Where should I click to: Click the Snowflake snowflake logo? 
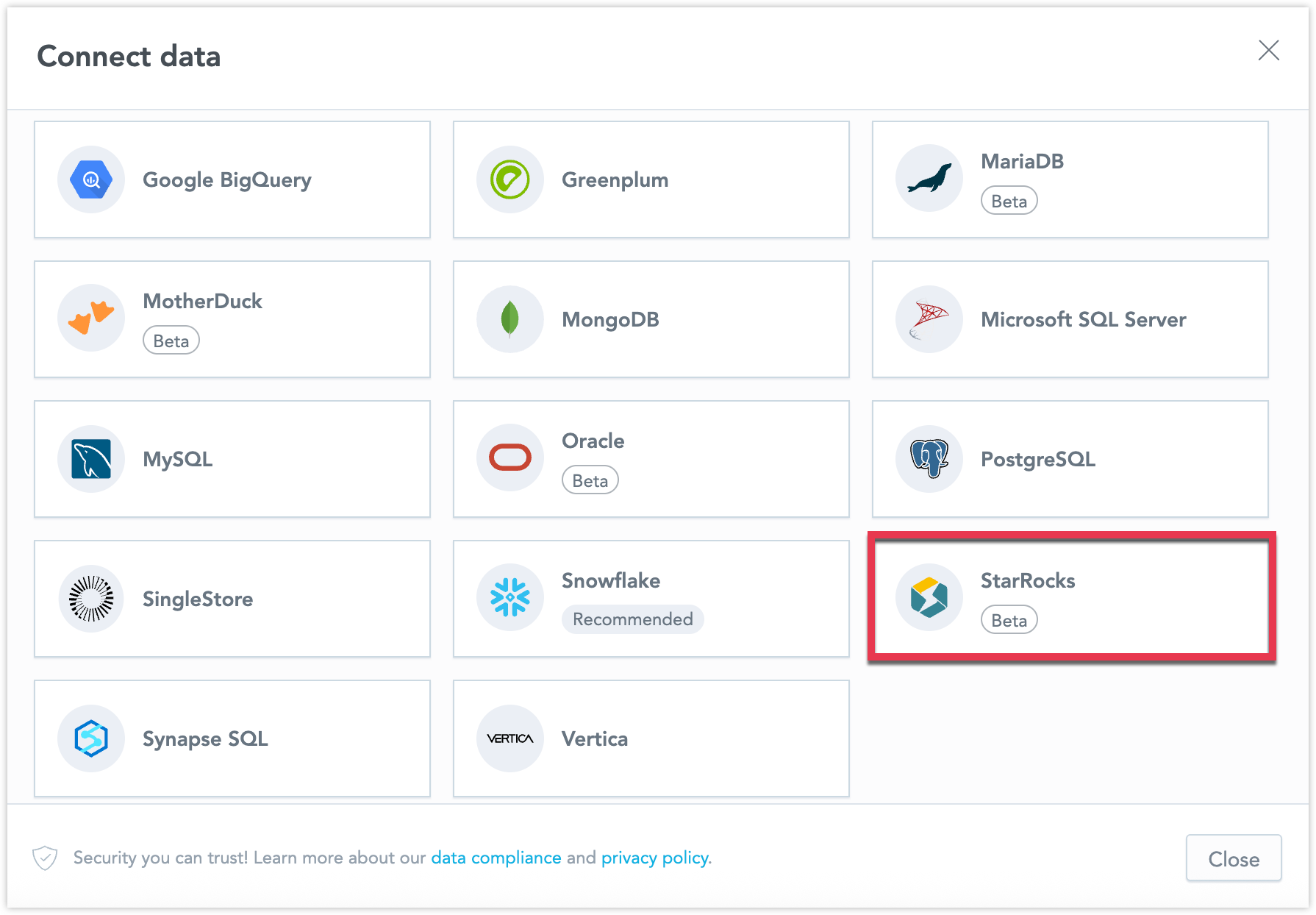coord(510,597)
